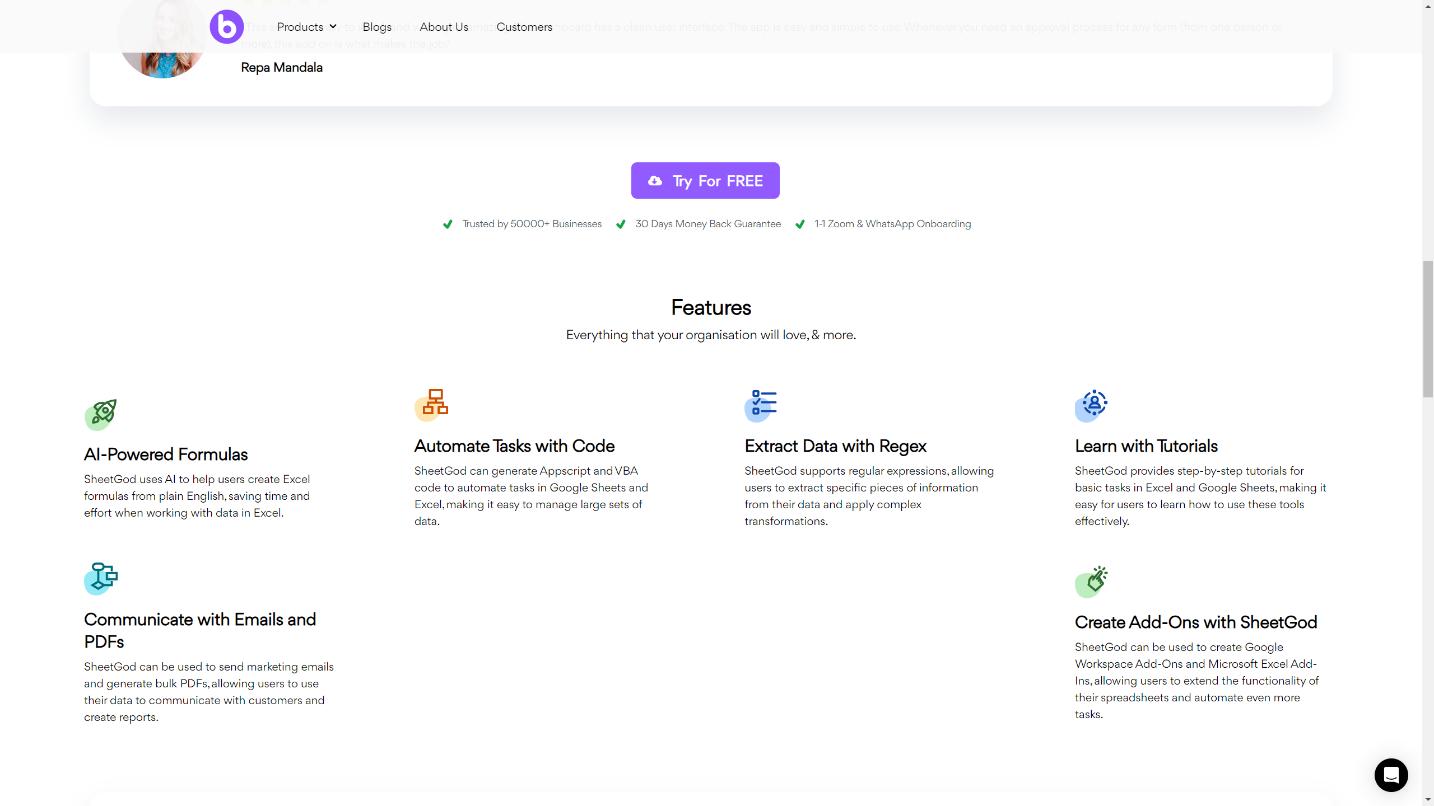Click the green checkmark beside Trusted by 50000+ Businesses
Viewport: 1434px width, 806px height.
pos(448,224)
